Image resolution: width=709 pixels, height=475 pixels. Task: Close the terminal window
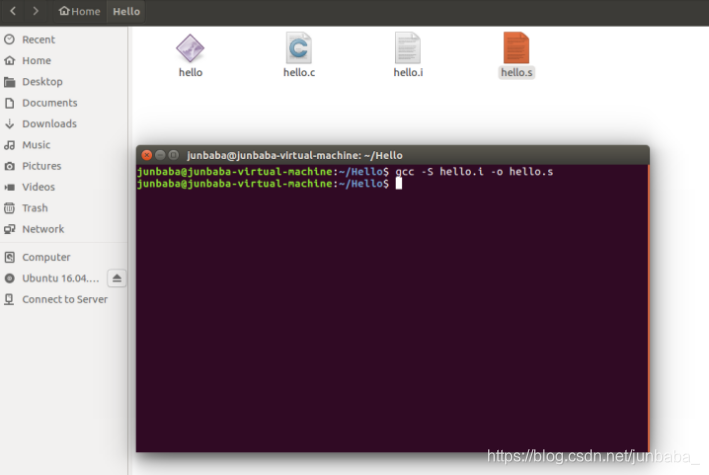147,155
